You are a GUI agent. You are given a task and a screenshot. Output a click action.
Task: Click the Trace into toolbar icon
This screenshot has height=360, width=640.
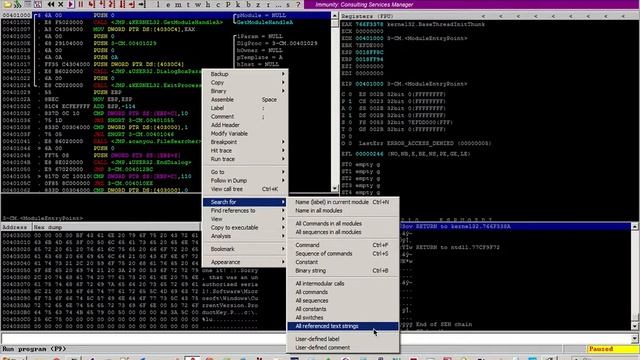pyautogui.click(x=111, y=4)
